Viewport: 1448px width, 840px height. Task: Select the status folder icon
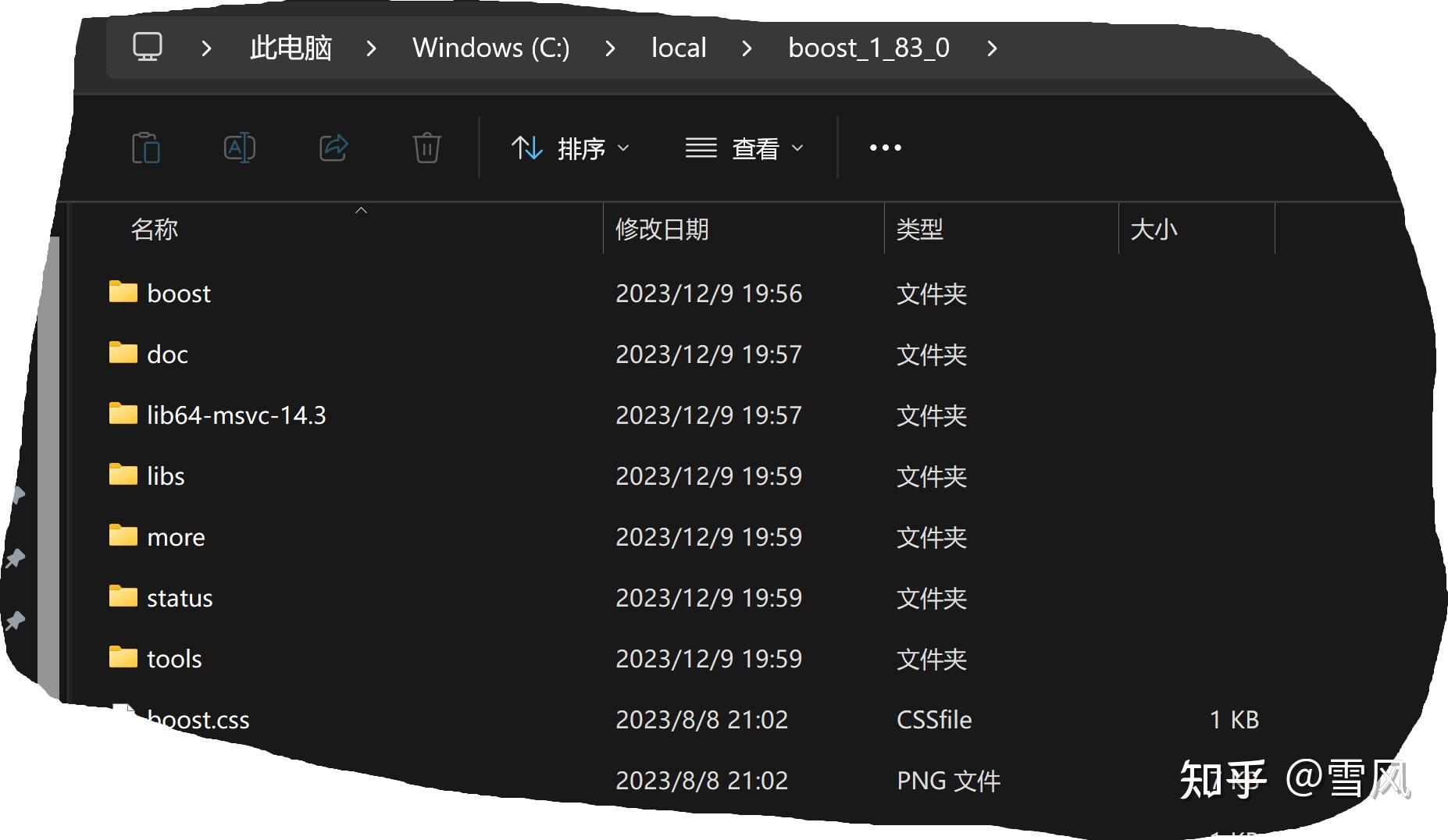pos(123,596)
